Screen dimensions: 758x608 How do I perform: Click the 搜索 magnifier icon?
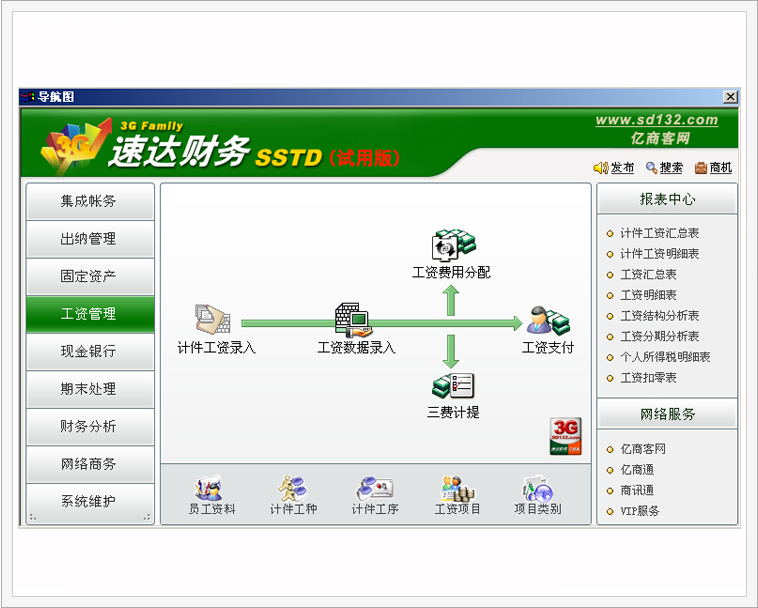click(652, 168)
